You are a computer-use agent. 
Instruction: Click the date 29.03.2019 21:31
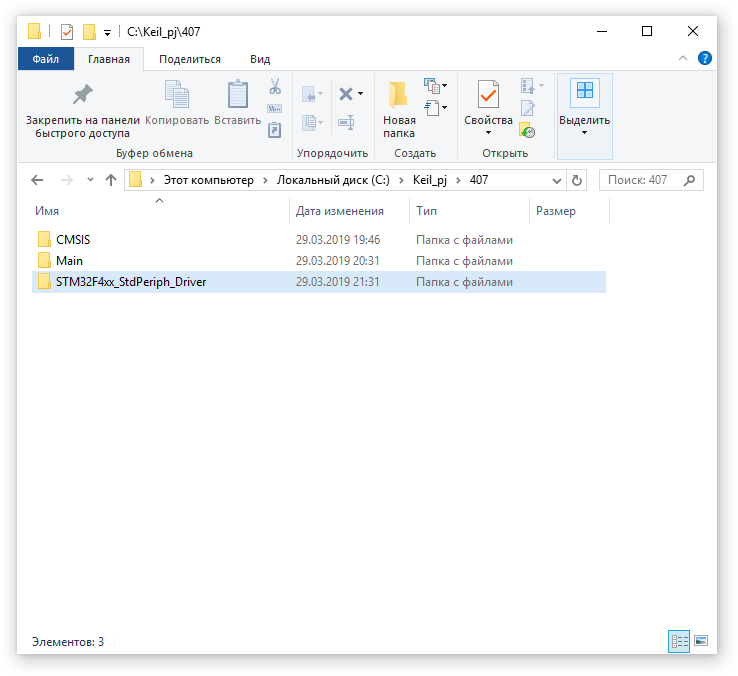[x=337, y=282]
